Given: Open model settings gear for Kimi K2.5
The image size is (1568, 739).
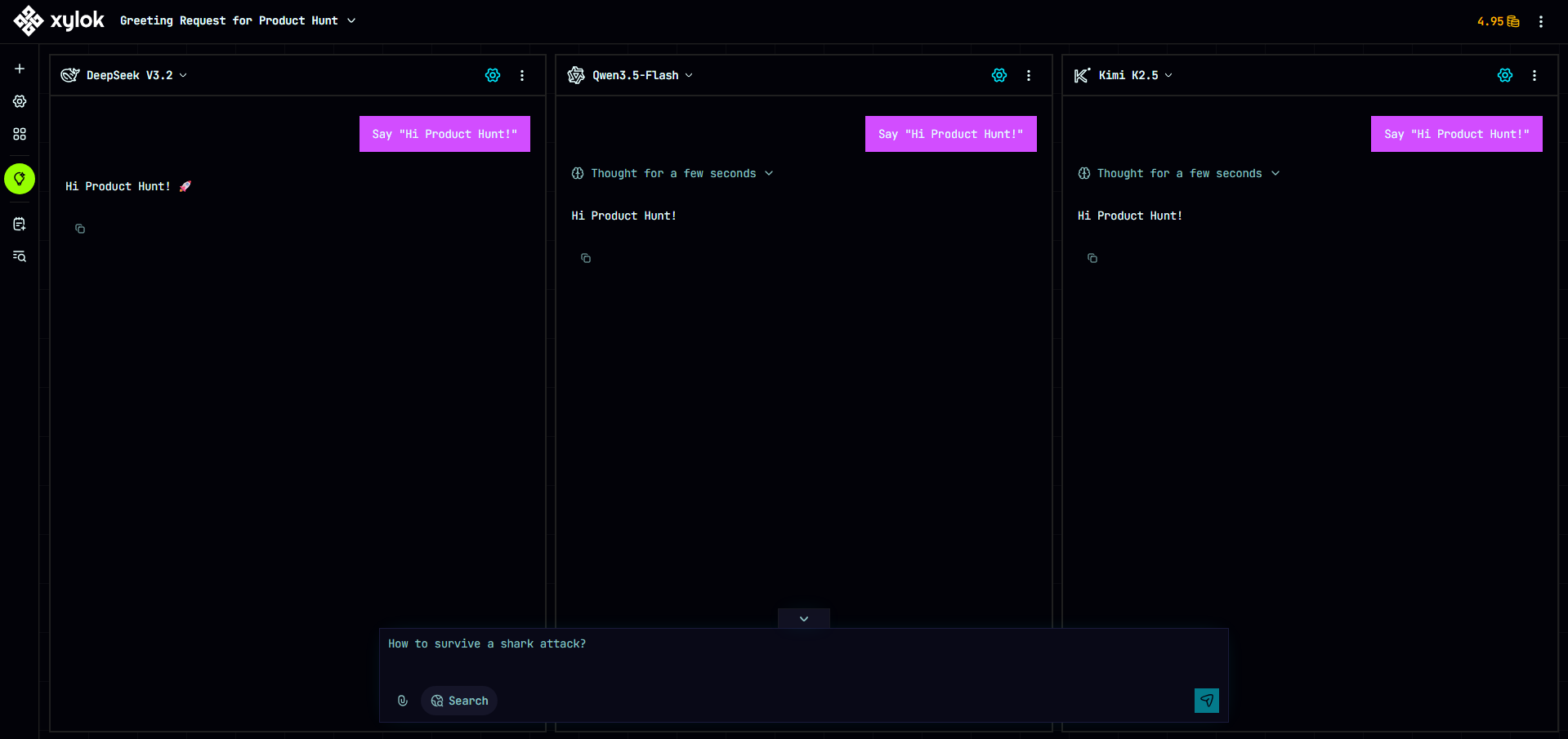Looking at the screenshot, I should (1504, 75).
